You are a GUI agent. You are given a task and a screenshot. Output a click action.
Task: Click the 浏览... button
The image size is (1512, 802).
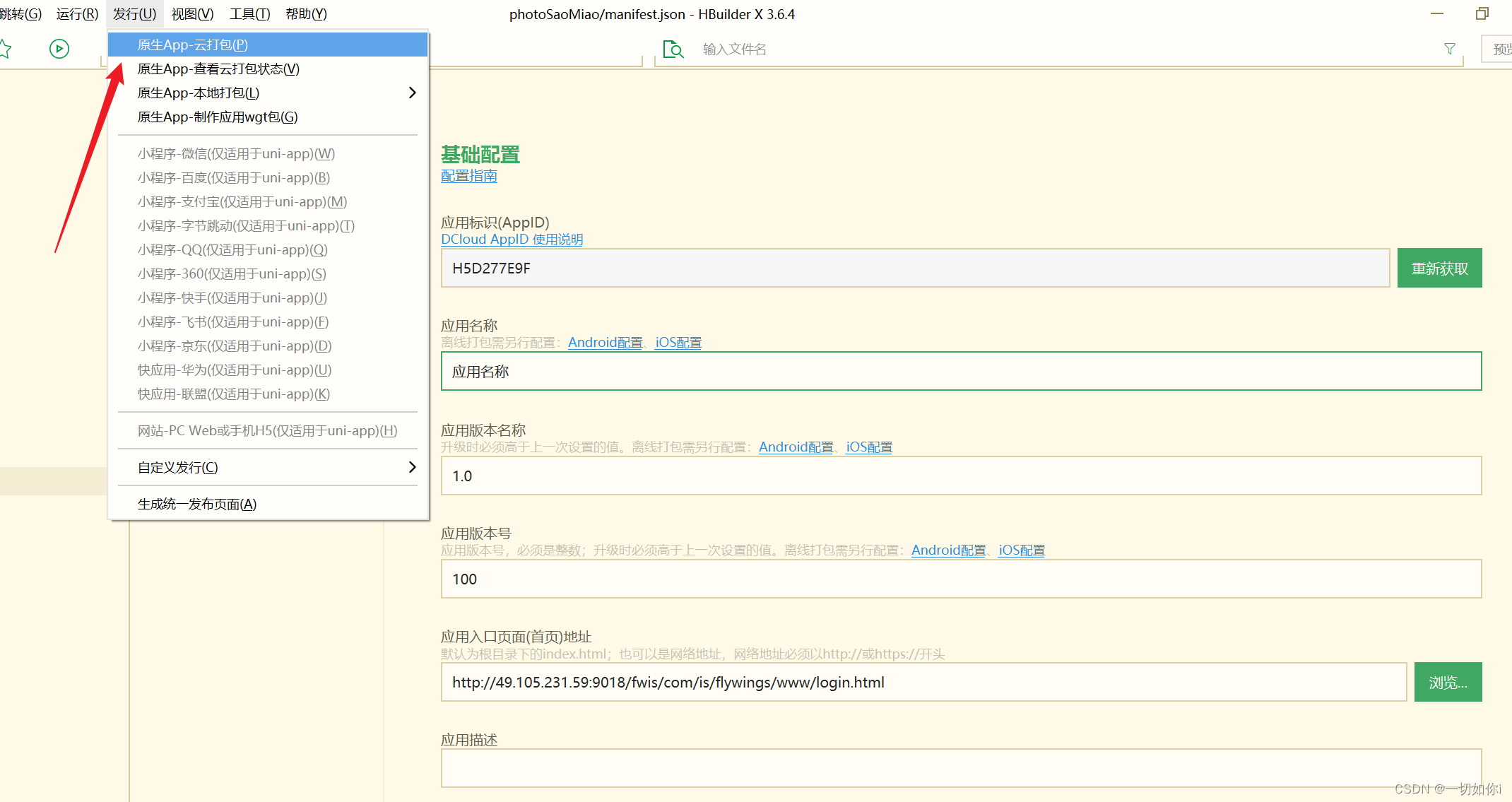tap(1448, 682)
